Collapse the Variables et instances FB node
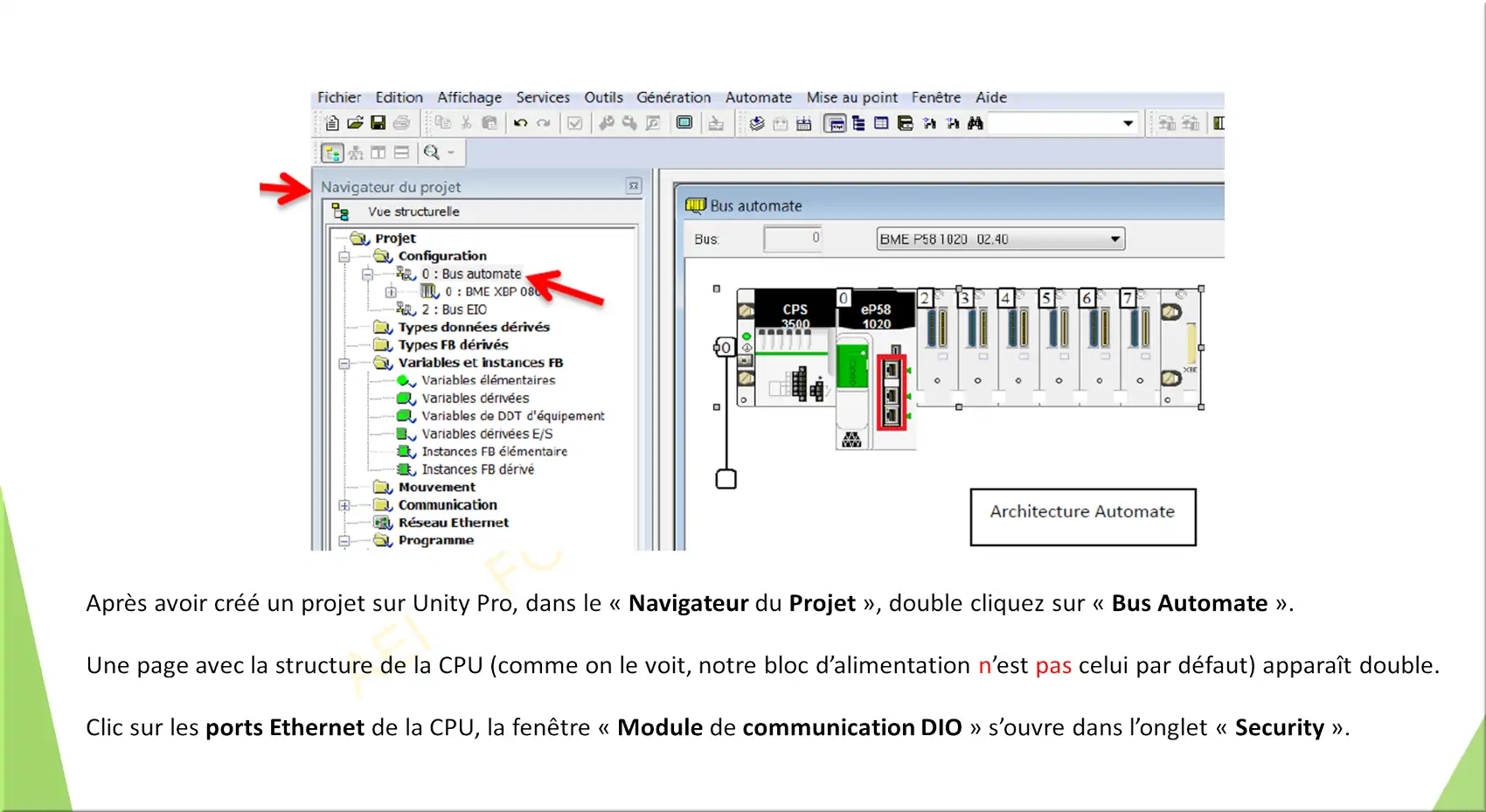This screenshot has height=812, width=1486. (x=344, y=364)
